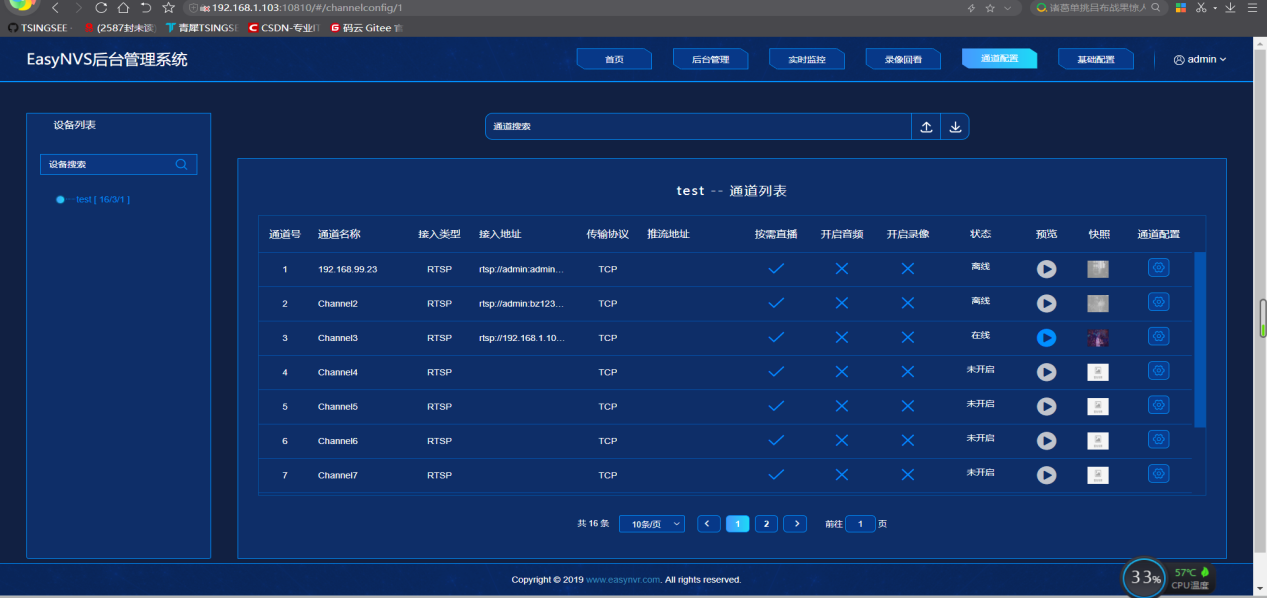Switch to the 录像回看 tab
Image resolution: width=1267 pixels, height=598 pixels.
tap(903, 59)
